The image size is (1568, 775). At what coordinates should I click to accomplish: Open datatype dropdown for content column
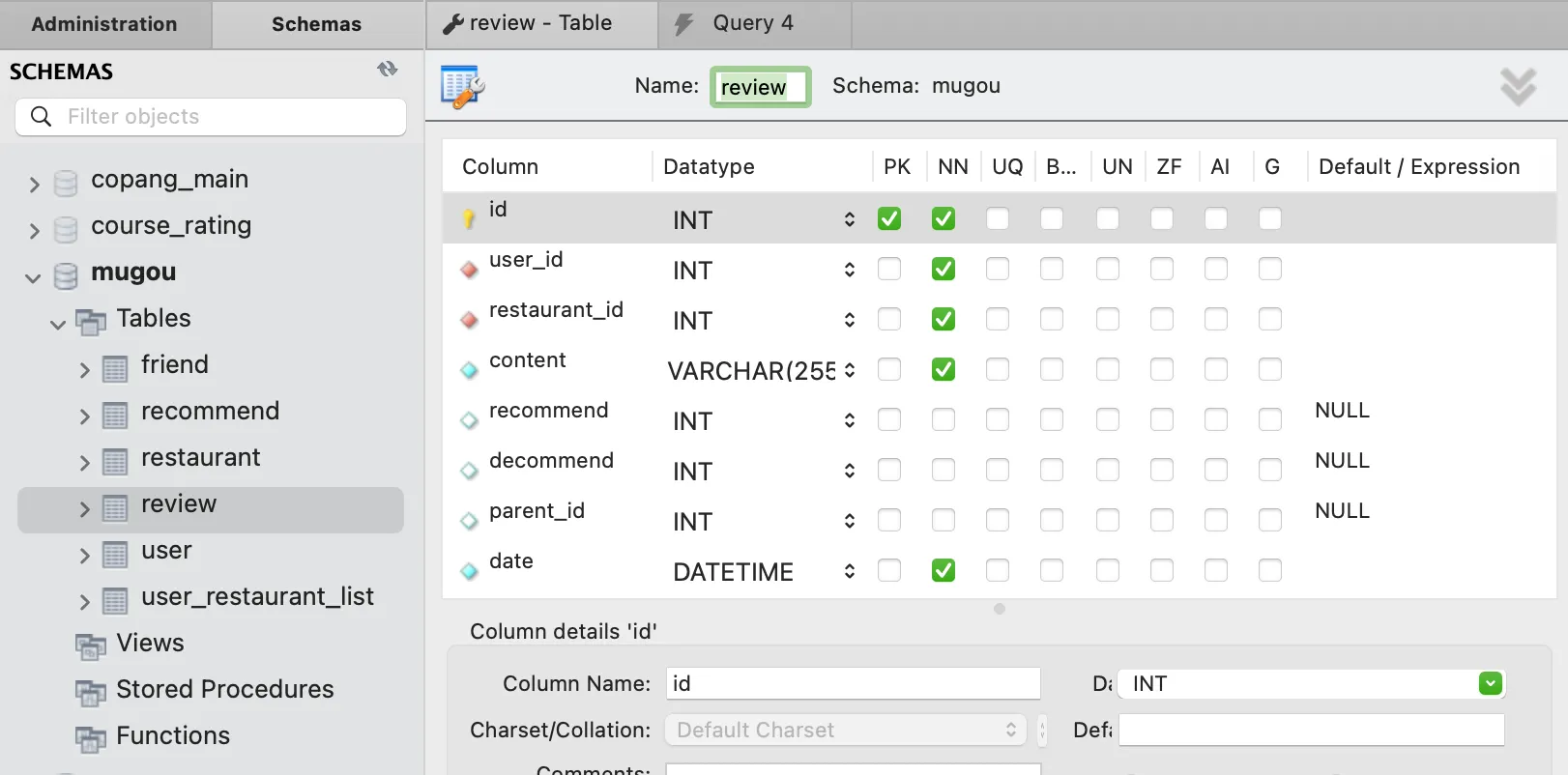coord(849,370)
